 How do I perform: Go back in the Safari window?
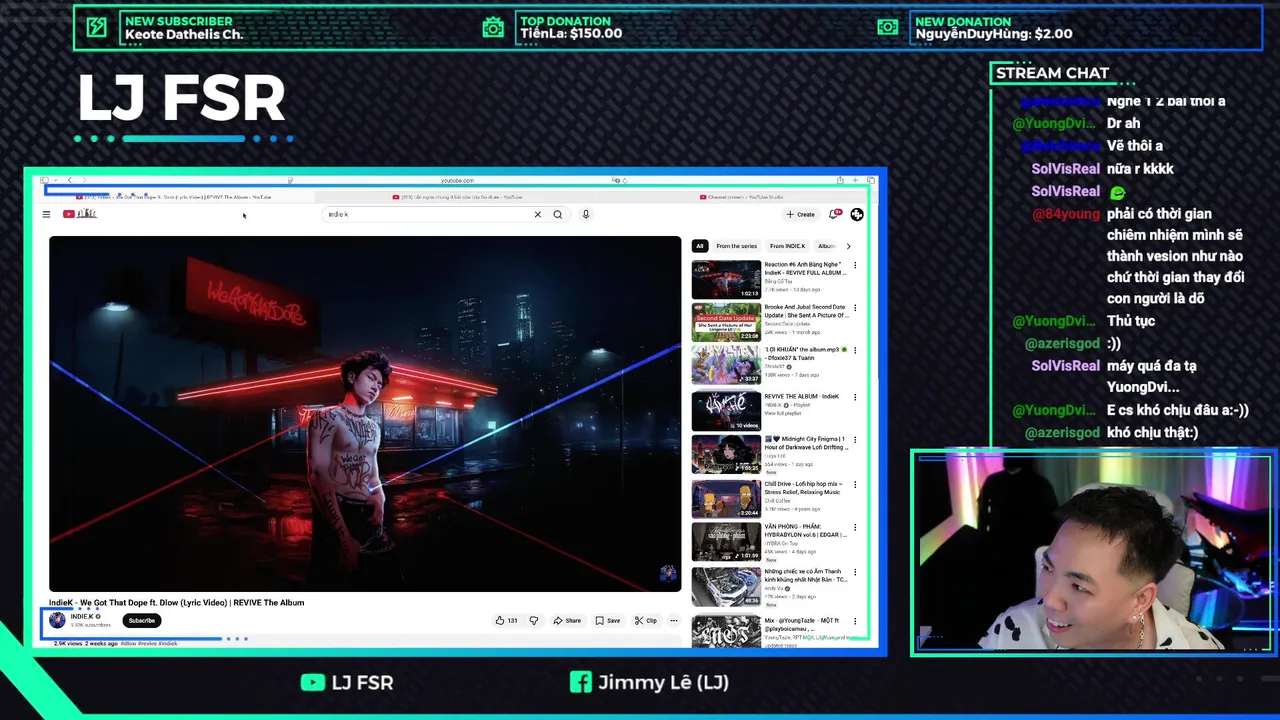pos(70,180)
